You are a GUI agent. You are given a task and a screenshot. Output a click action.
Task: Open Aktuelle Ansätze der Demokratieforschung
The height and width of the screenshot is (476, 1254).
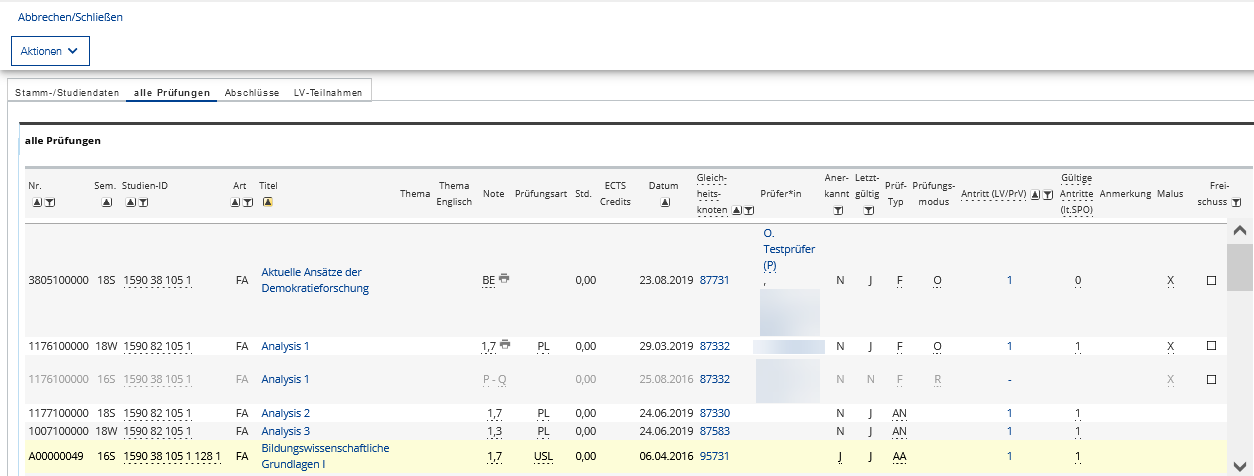(x=315, y=280)
